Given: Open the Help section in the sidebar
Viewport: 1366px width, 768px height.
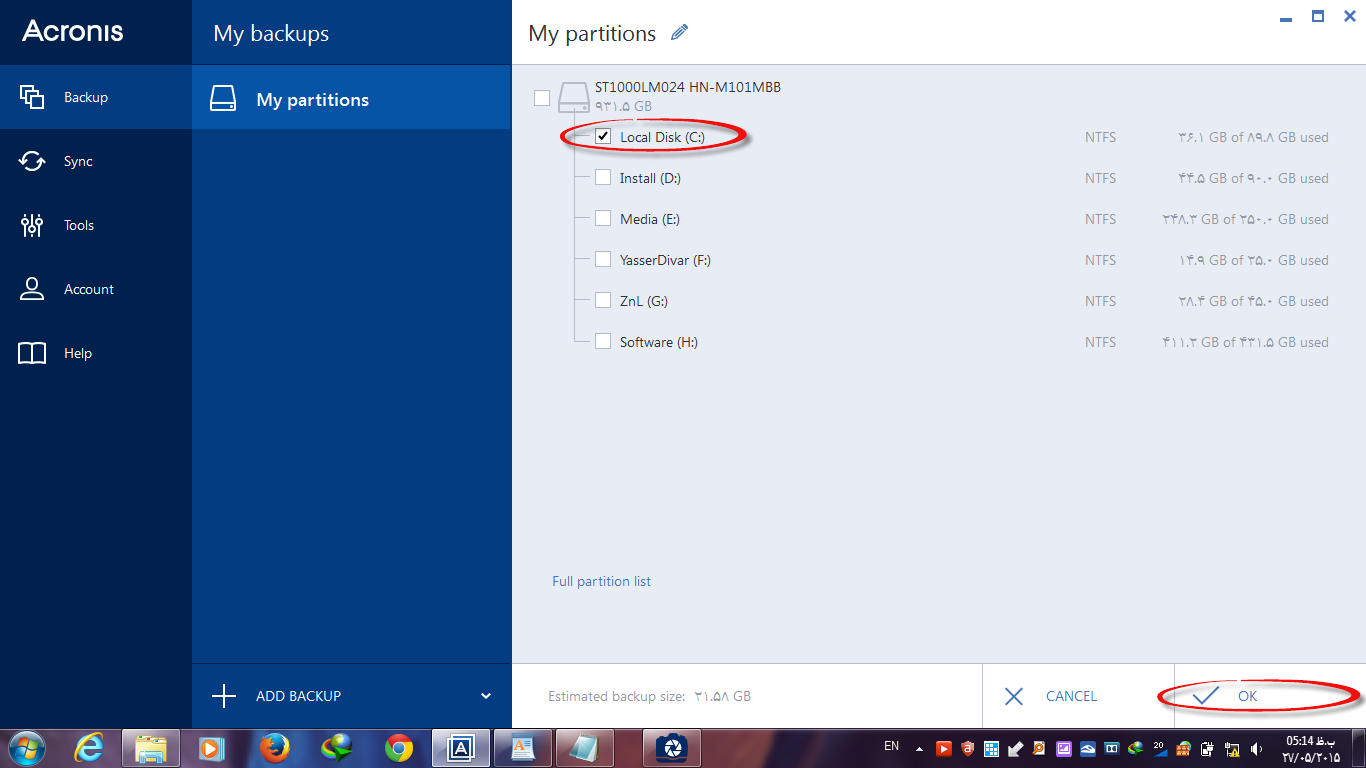Looking at the screenshot, I should tap(96, 353).
